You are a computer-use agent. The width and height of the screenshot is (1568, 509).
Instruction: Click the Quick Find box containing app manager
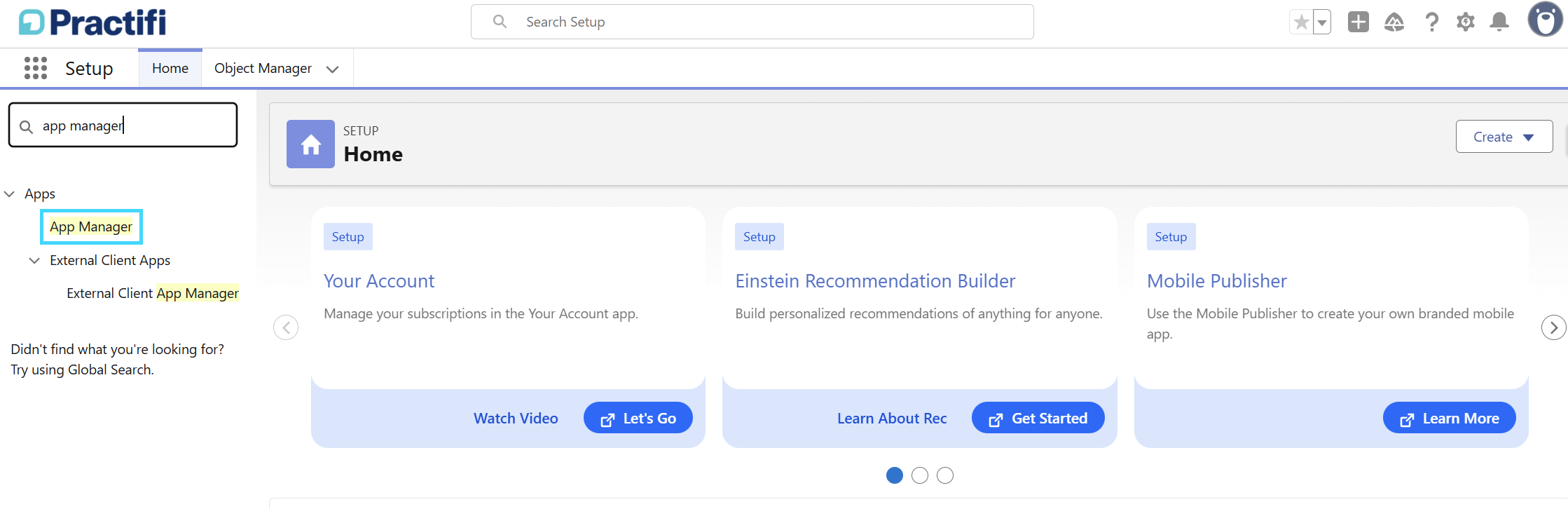coord(123,125)
